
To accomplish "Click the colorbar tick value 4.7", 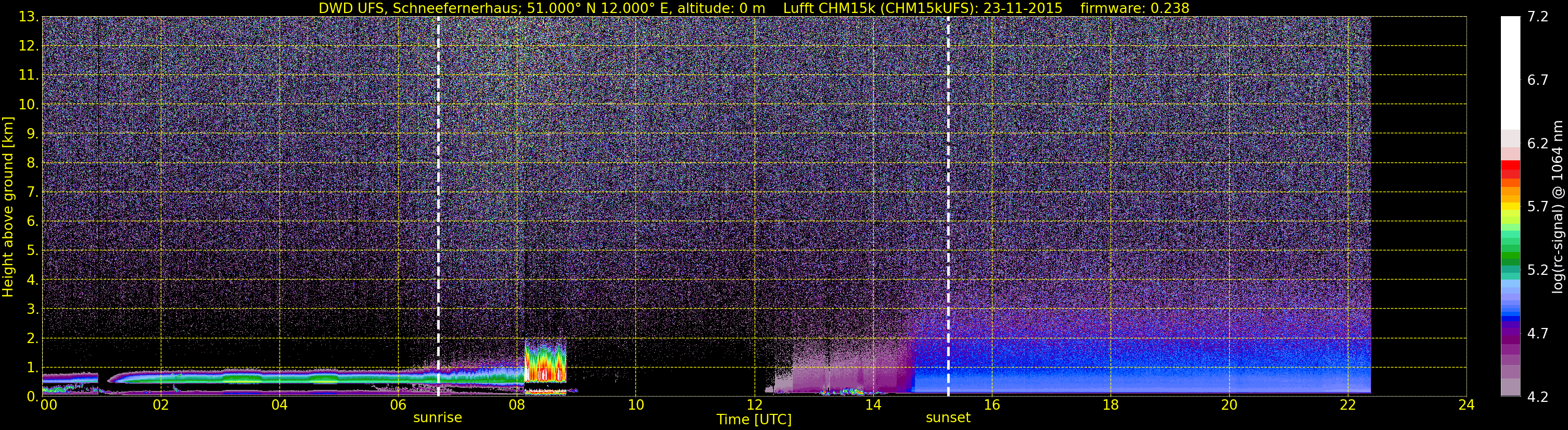I will coord(1538,334).
